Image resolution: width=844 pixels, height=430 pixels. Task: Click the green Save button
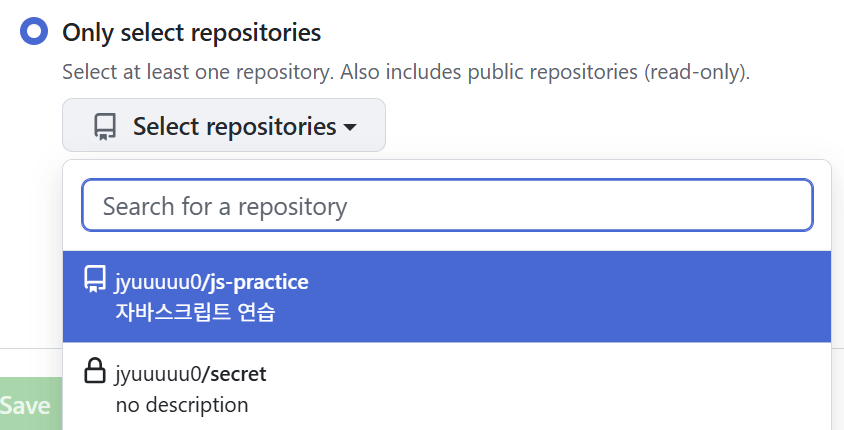31,404
